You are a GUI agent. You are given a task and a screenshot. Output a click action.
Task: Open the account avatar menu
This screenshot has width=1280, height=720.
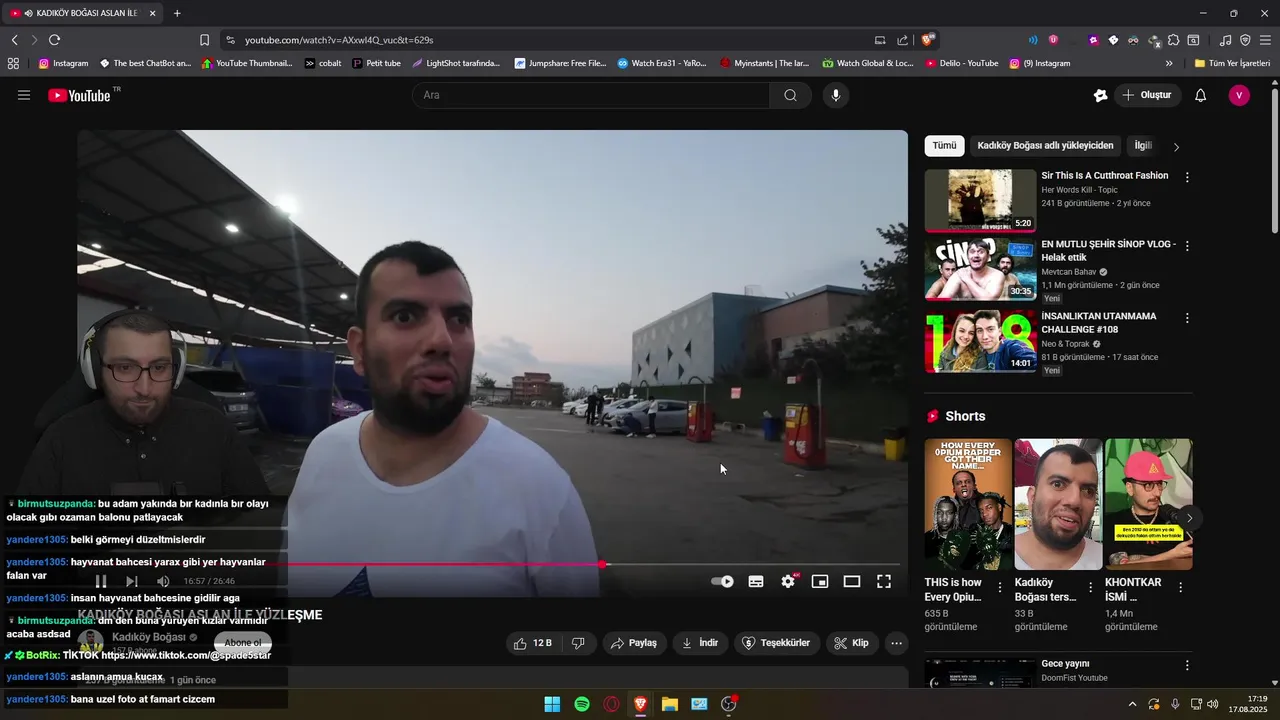pos(1239,95)
